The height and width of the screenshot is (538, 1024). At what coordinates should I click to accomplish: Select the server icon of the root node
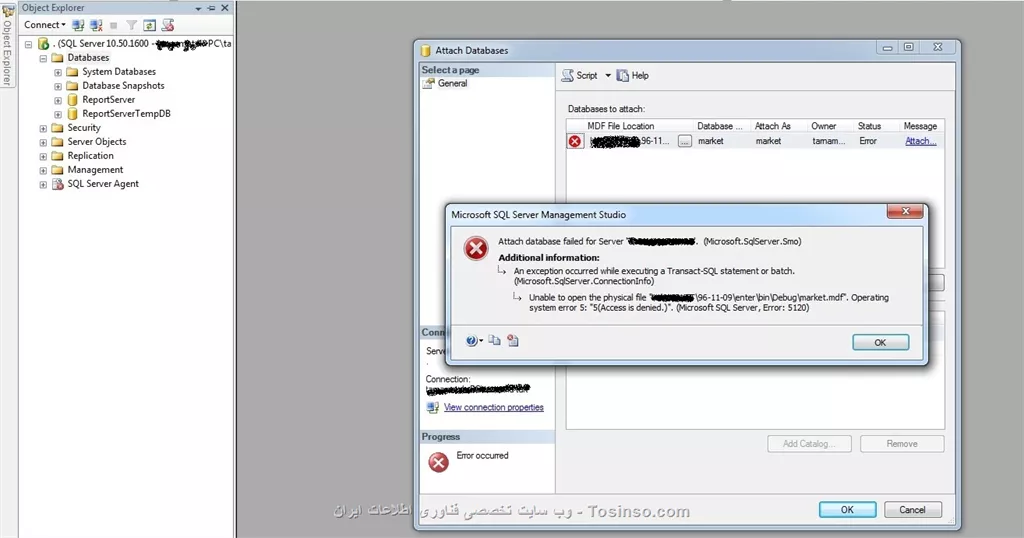click(43, 44)
